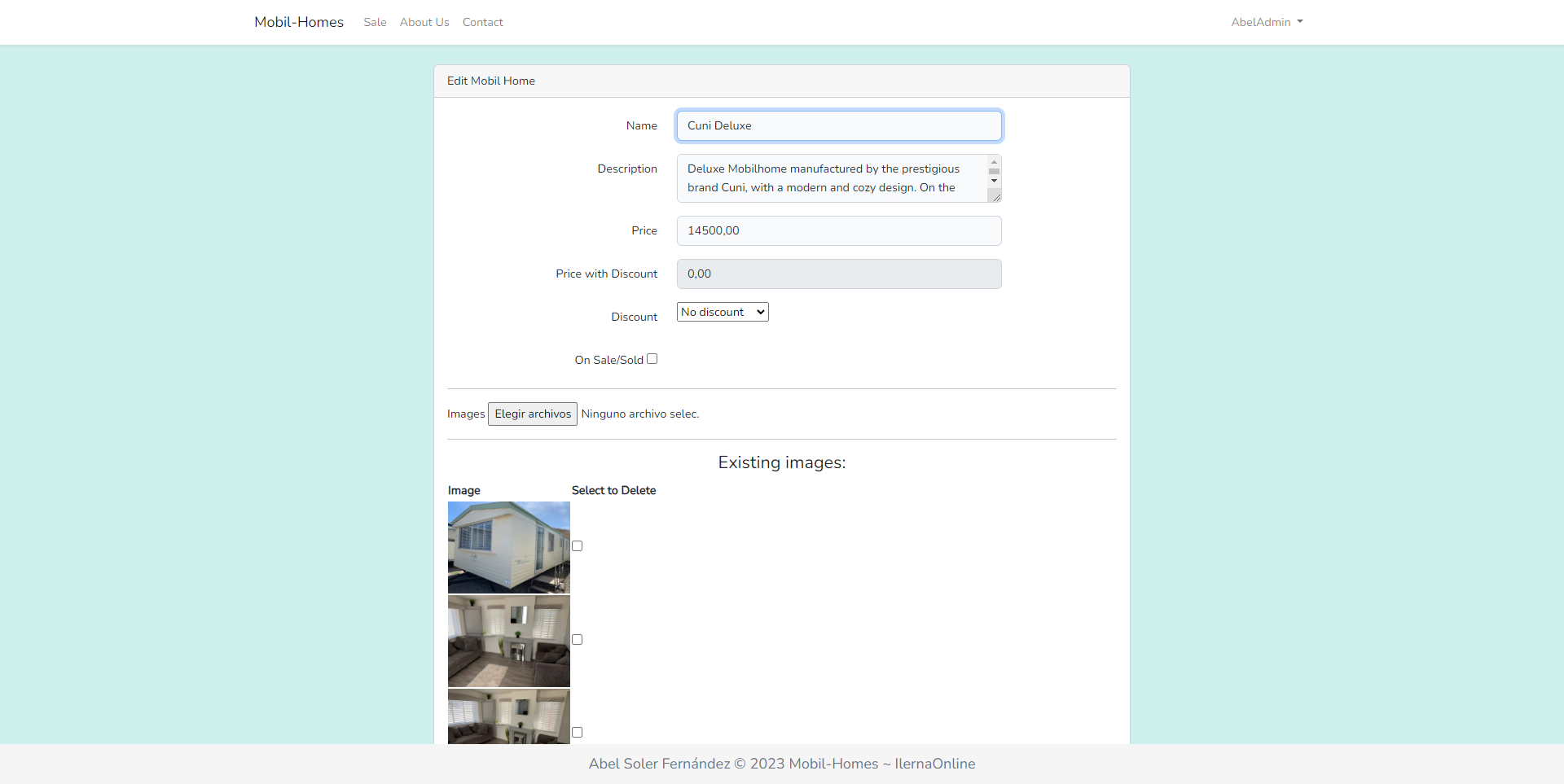The width and height of the screenshot is (1564, 784).
Task: Click the exterior mobile home thumbnail
Action: click(x=508, y=547)
